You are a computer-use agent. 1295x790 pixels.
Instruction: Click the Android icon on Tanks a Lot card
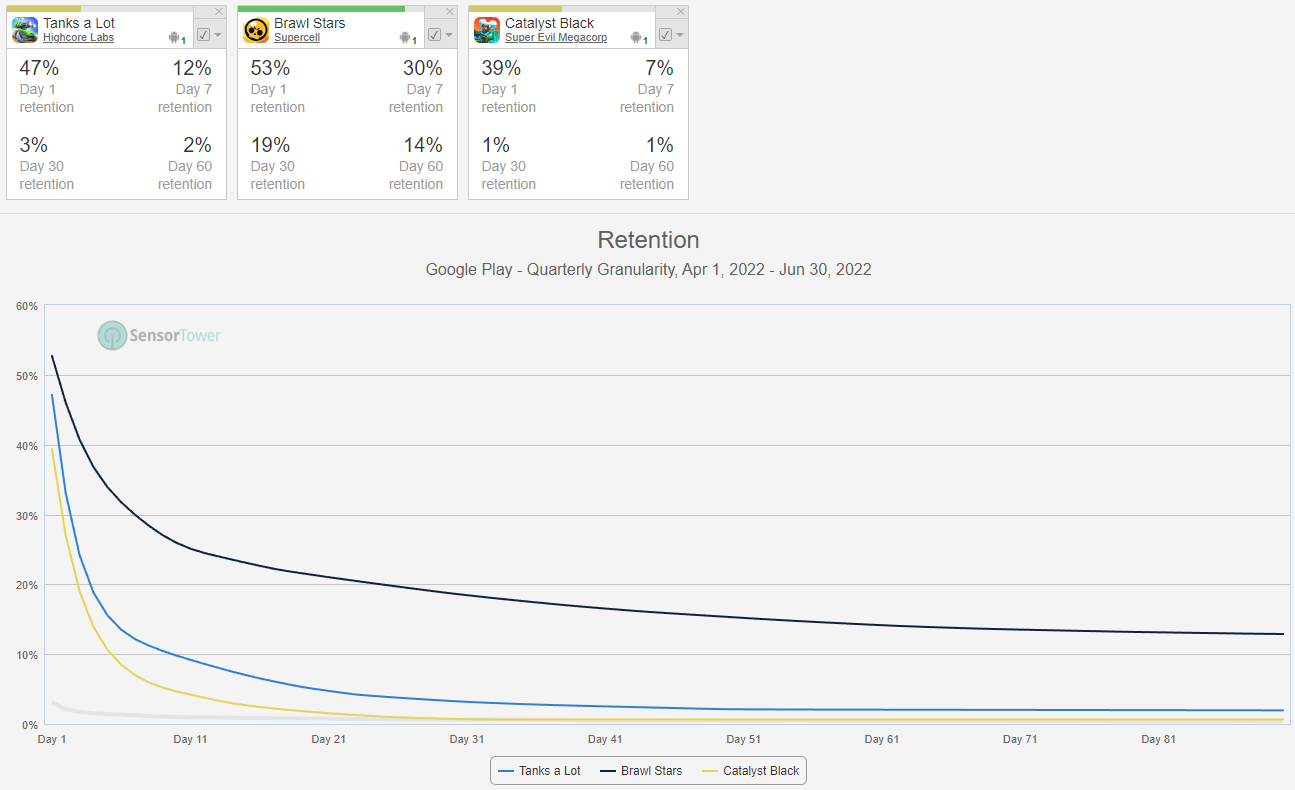(175, 37)
